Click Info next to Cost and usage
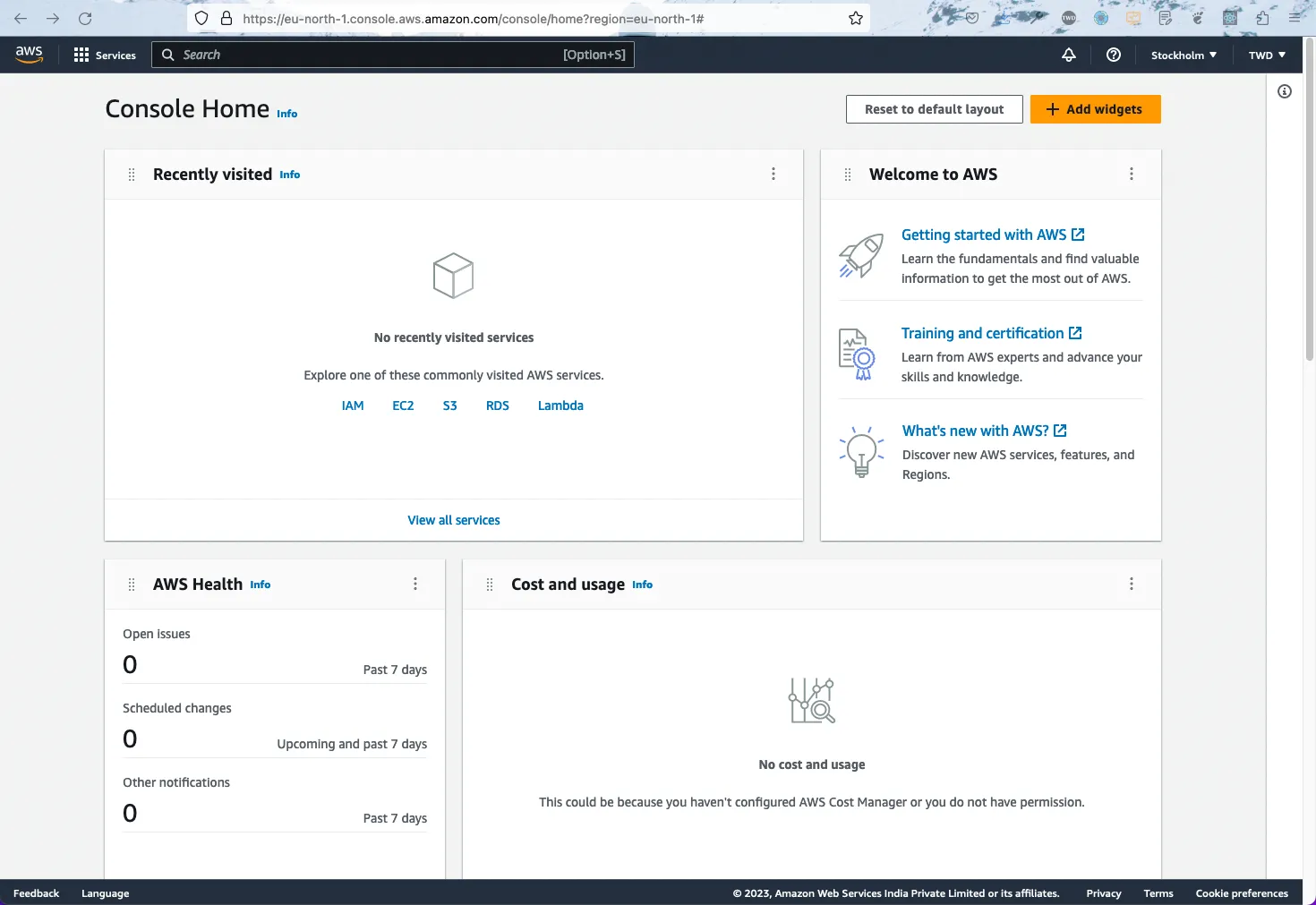Viewport: 1316px width, 905px height. point(642,585)
